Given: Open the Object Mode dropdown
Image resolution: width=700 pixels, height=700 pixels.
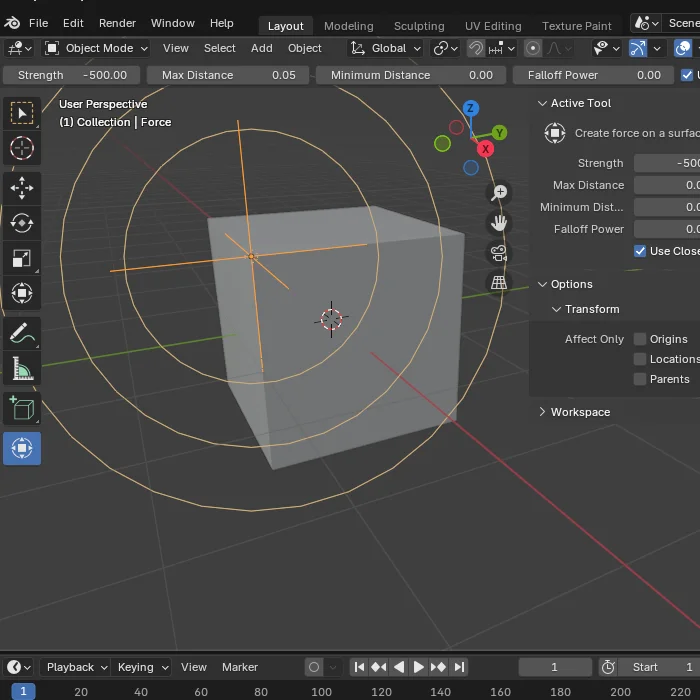Looking at the screenshot, I should tap(96, 48).
